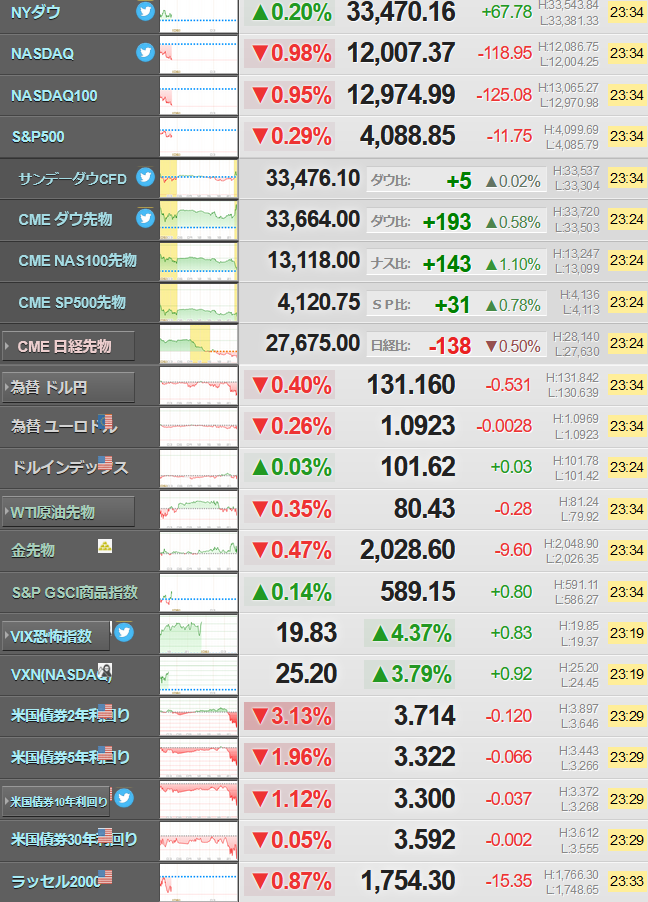Click the US flag on 米国債券2年利回り
648x902 pixels.
point(105,711)
